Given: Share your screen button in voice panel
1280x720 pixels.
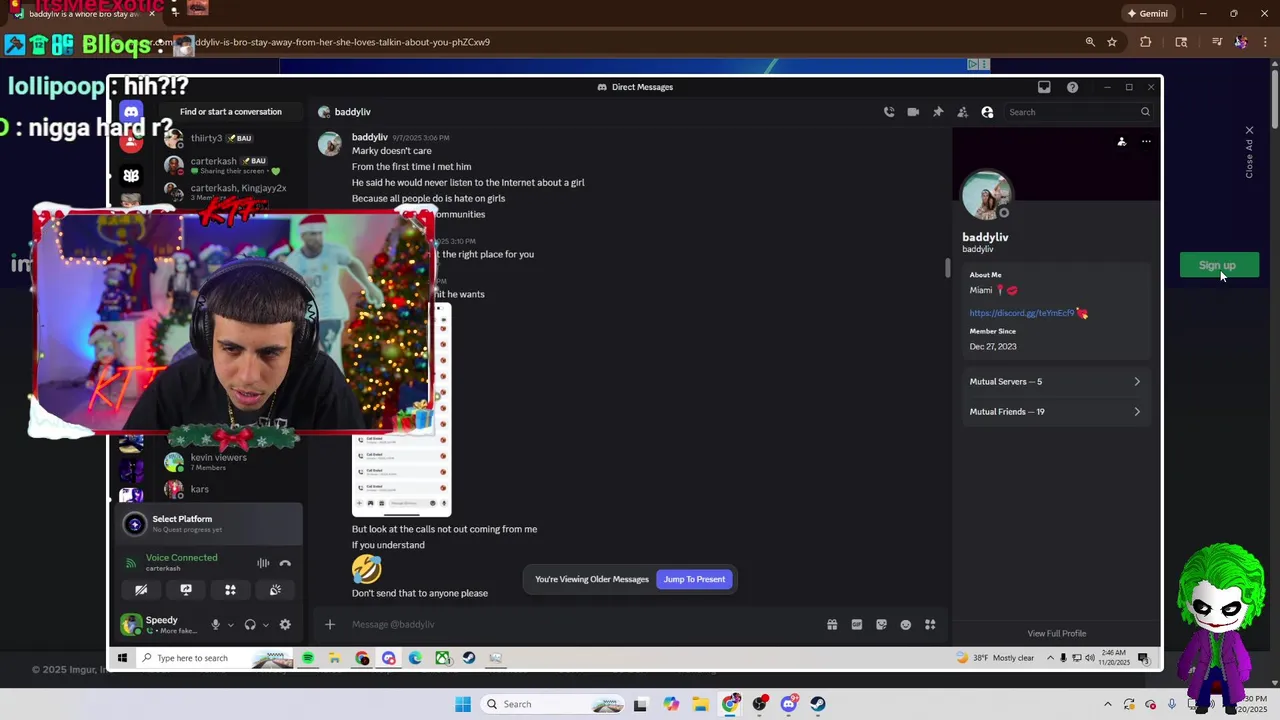Looking at the screenshot, I should pyautogui.click(x=186, y=590).
